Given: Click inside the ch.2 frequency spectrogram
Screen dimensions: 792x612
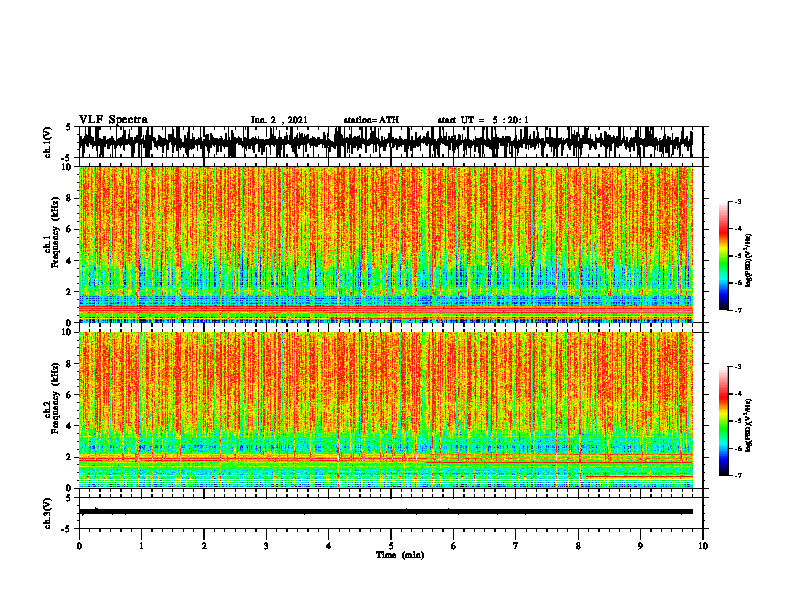Looking at the screenshot, I should point(386,410).
